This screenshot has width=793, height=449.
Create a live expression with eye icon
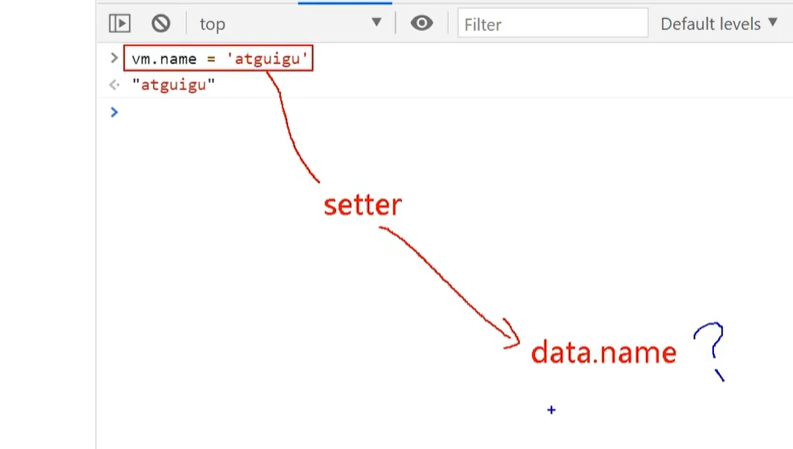tap(422, 23)
